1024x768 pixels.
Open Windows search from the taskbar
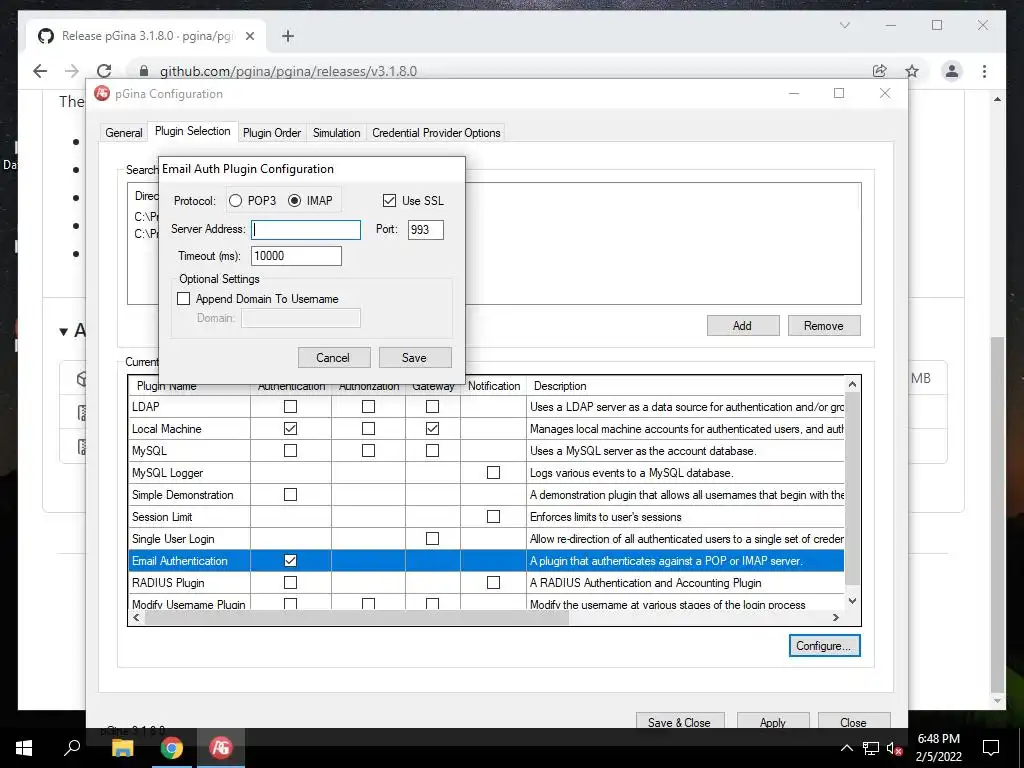(72, 748)
